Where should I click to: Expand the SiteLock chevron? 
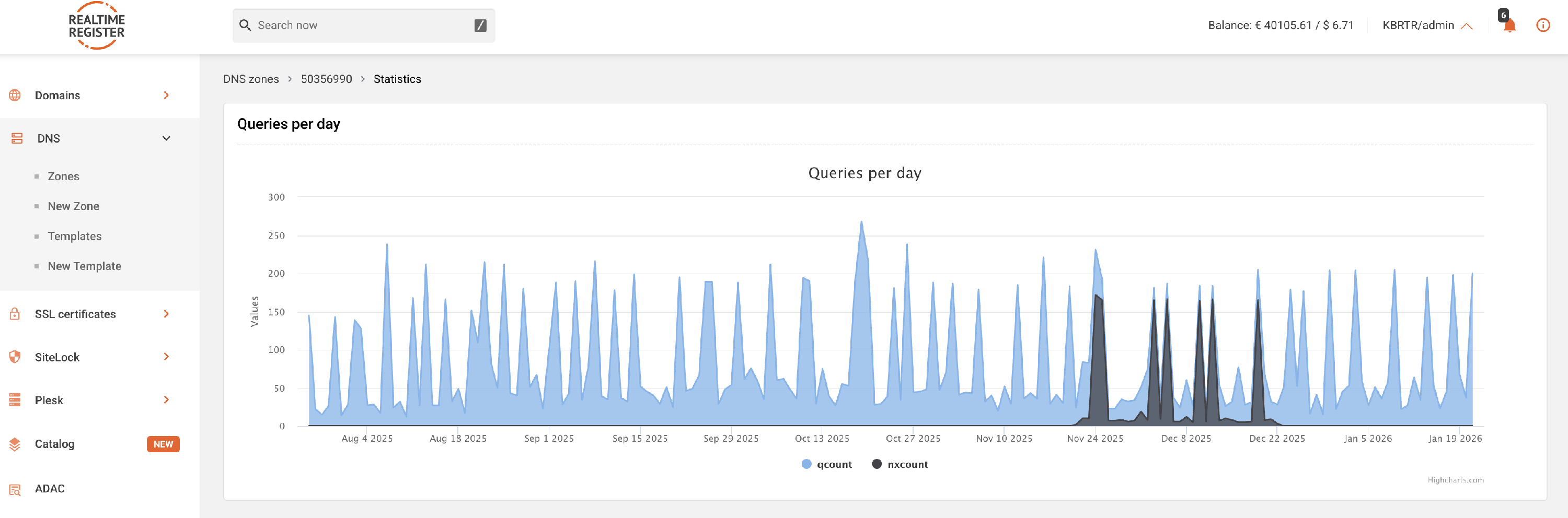pyautogui.click(x=166, y=357)
